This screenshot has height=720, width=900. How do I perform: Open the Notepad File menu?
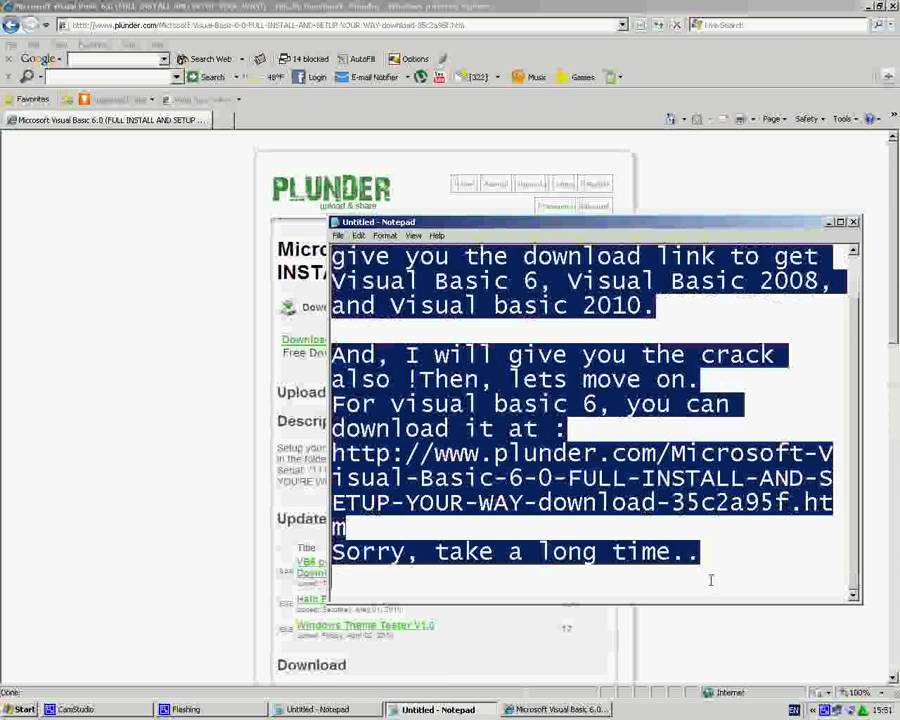pos(338,236)
